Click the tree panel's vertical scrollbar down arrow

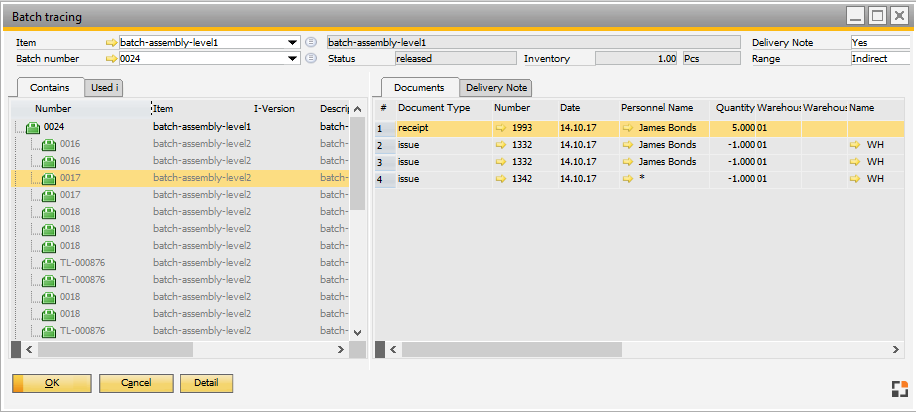(358, 332)
